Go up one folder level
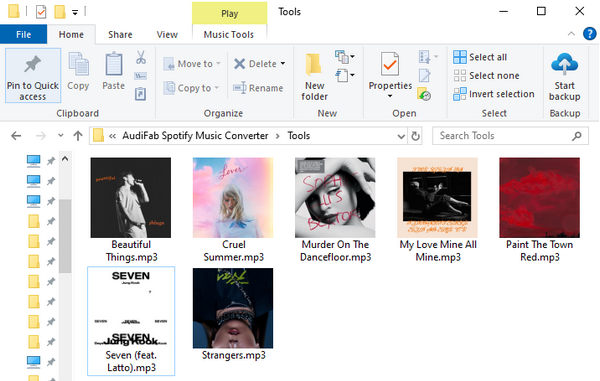 pos(78,135)
